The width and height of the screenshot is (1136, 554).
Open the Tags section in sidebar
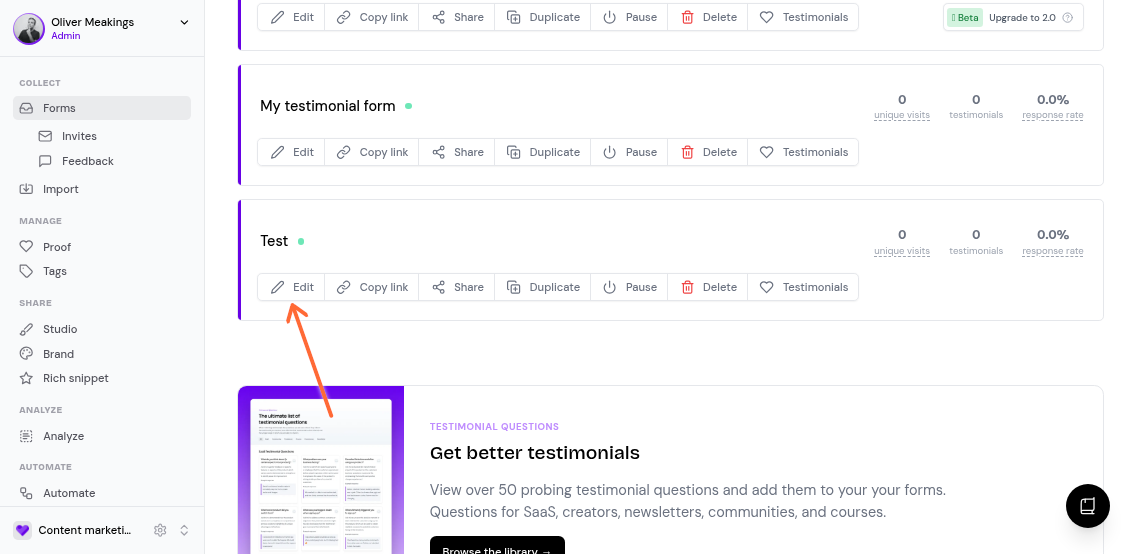[54, 271]
